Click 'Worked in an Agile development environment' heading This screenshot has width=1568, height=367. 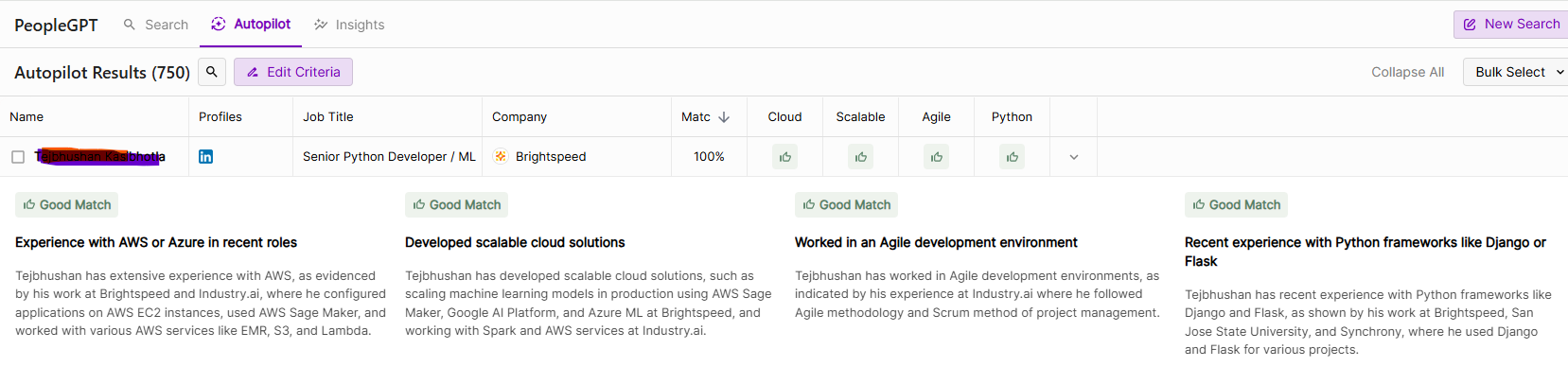click(936, 243)
